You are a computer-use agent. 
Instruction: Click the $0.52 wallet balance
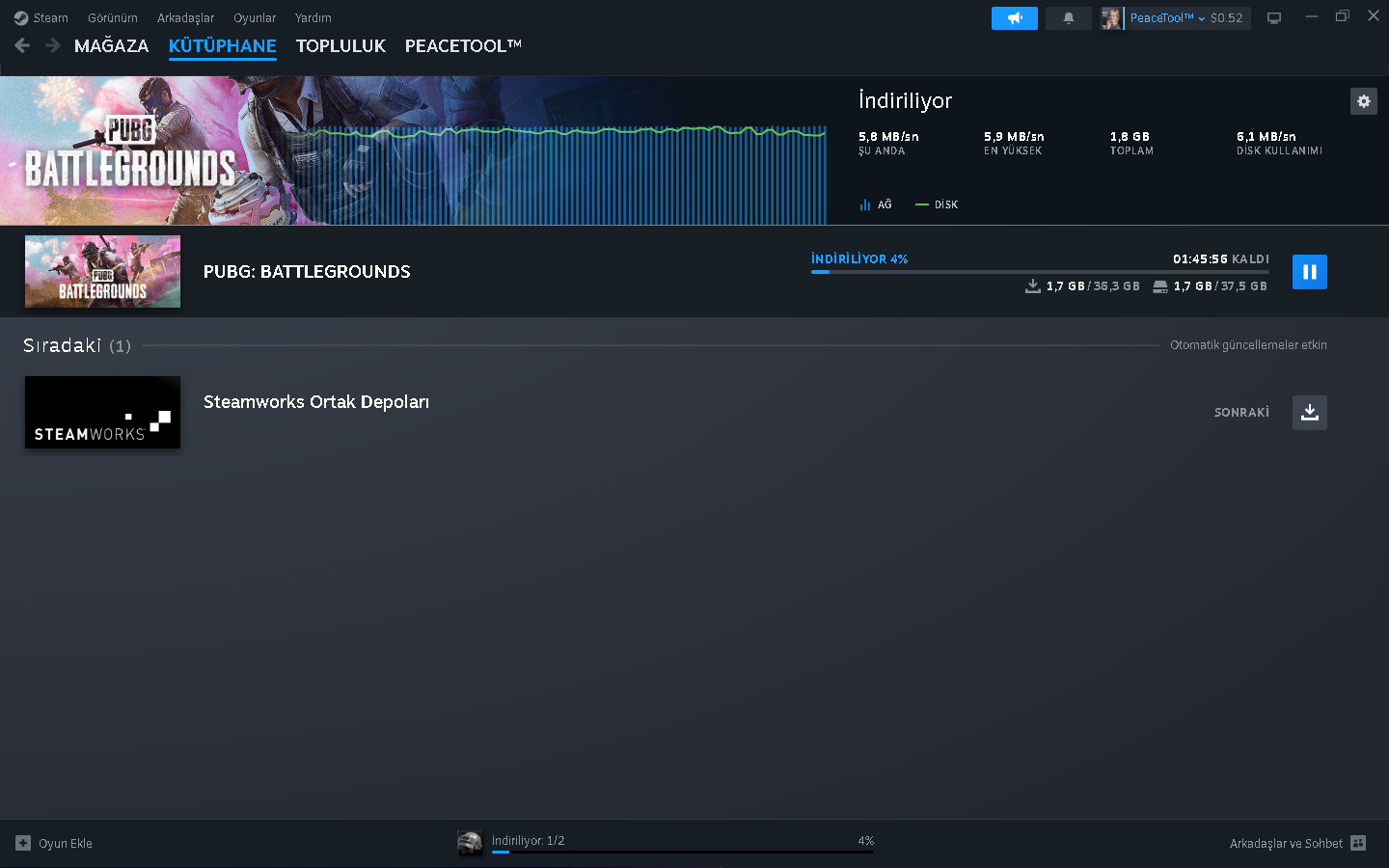pyautogui.click(x=1227, y=18)
